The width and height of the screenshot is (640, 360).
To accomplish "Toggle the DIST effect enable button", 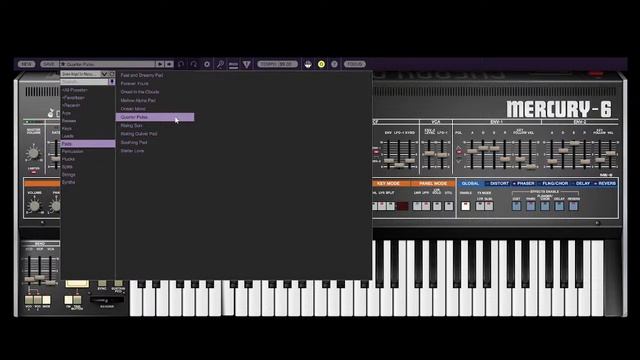I will [x=516, y=206].
